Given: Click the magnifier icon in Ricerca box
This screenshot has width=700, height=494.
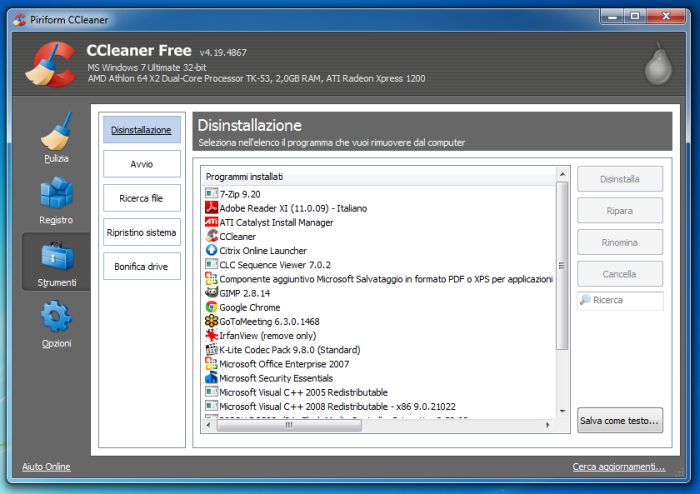Looking at the screenshot, I should 585,300.
